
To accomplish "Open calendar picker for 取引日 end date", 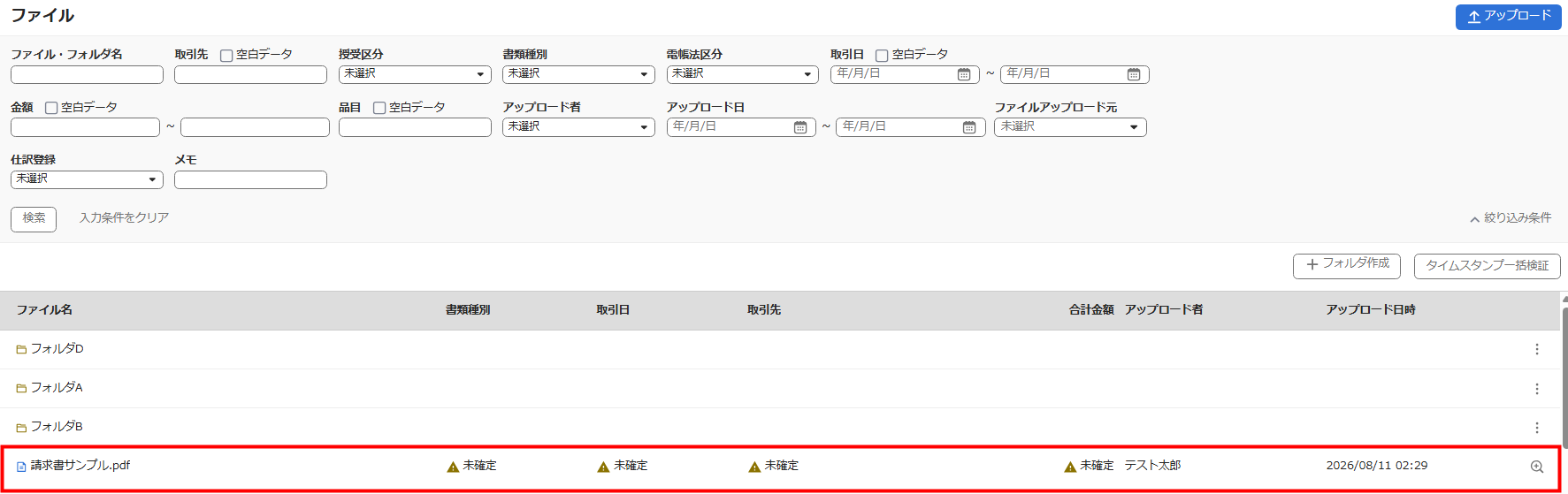I will pyautogui.click(x=1134, y=74).
